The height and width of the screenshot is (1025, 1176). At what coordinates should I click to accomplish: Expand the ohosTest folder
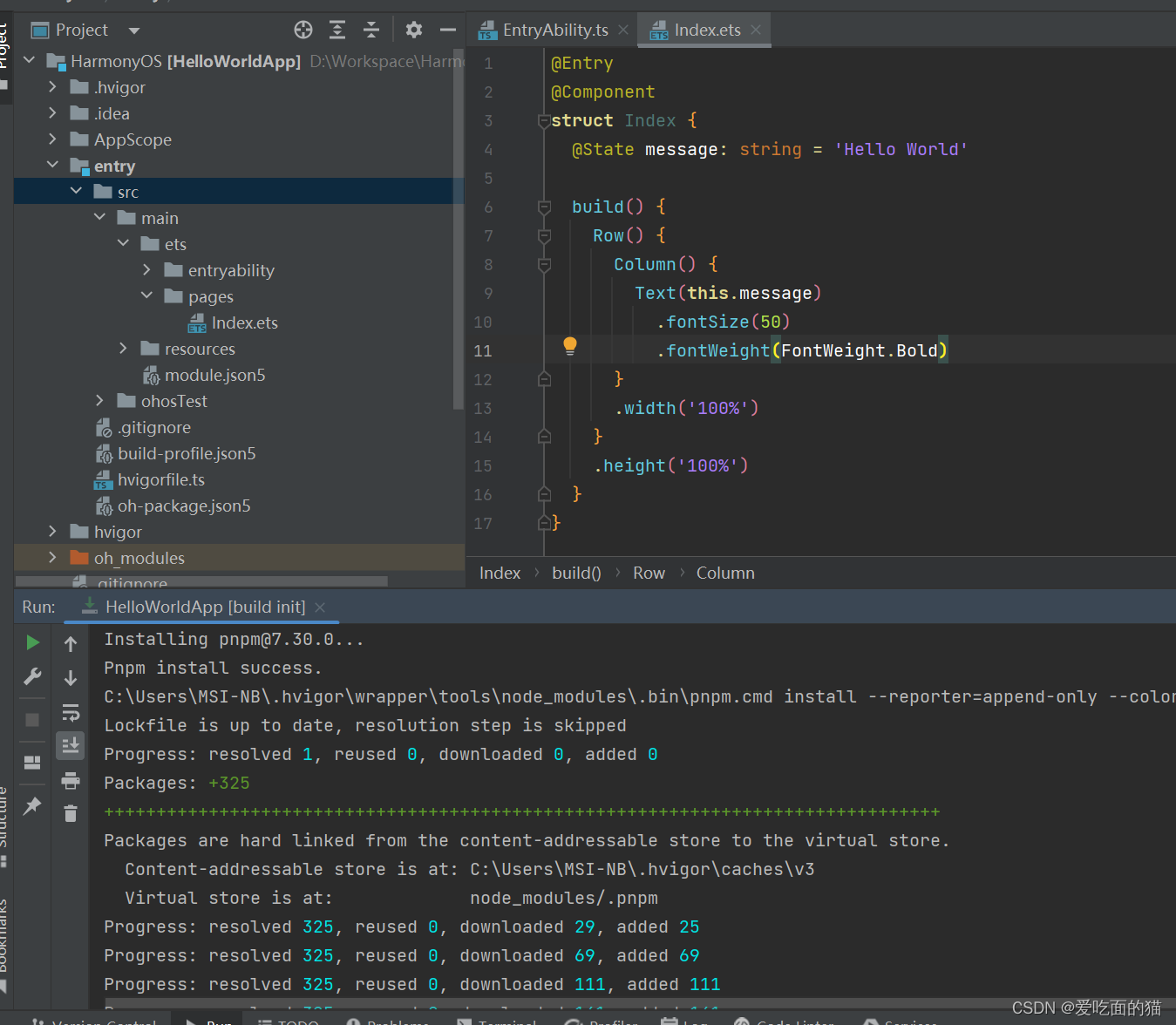point(99,400)
